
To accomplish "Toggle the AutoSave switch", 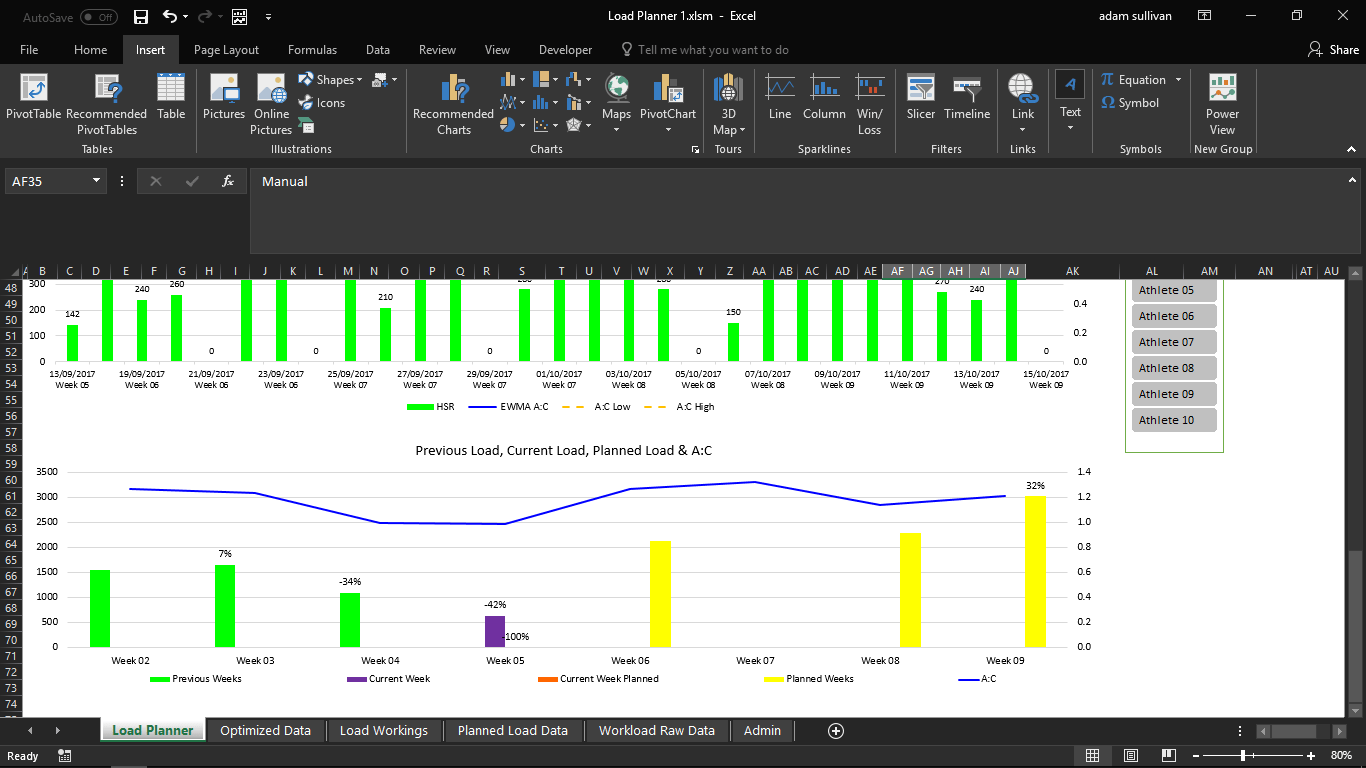I will click(98, 17).
